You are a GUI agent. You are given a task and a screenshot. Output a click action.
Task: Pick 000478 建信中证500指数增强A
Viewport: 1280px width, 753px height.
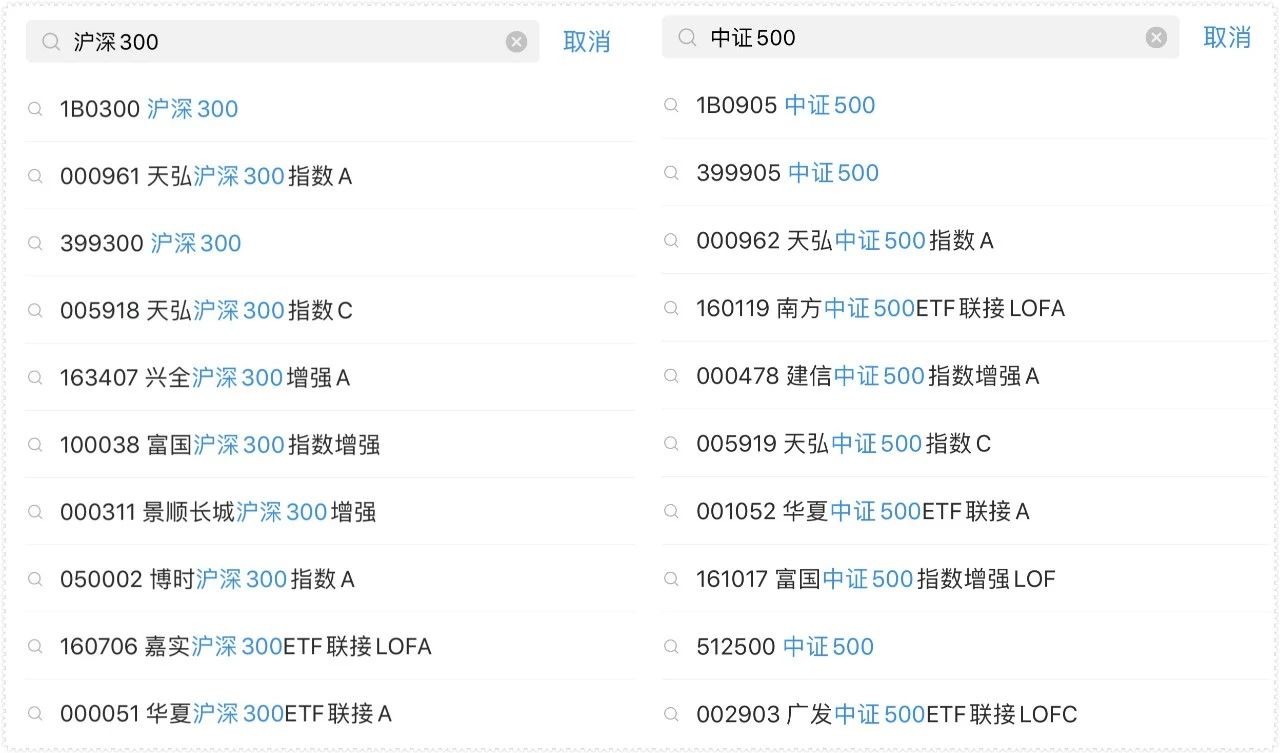tap(867, 376)
